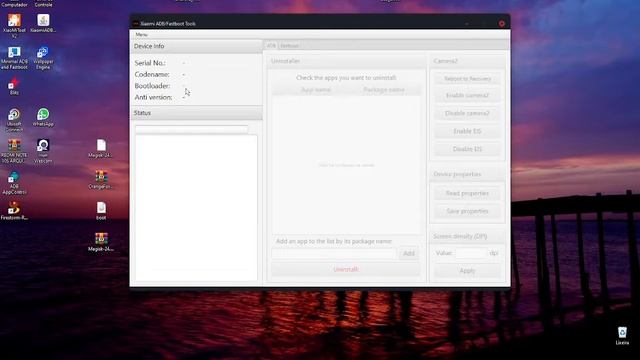
Task: Switch to the ADB tab
Action: pos(271,46)
